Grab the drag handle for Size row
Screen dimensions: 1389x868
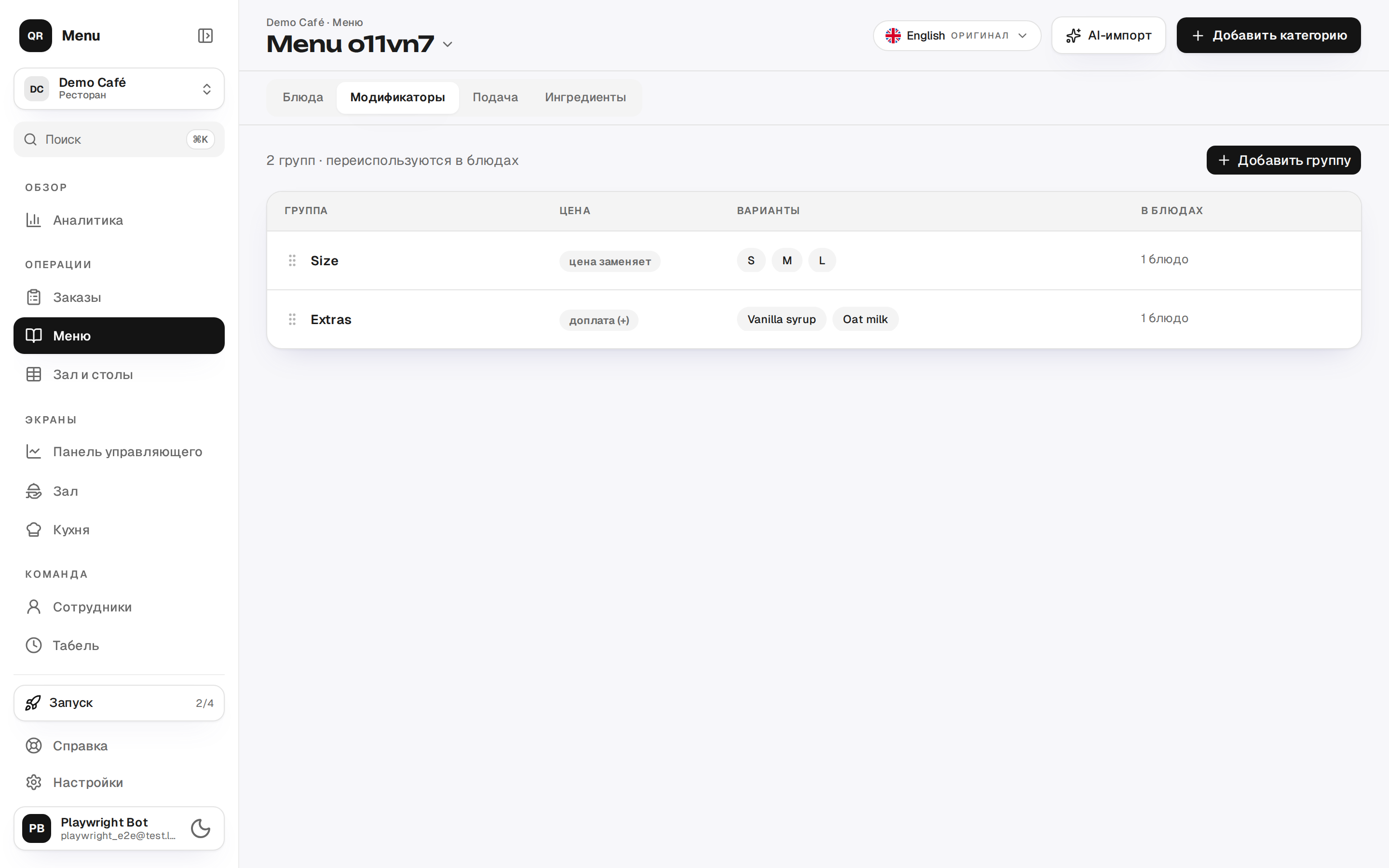[292, 260]
